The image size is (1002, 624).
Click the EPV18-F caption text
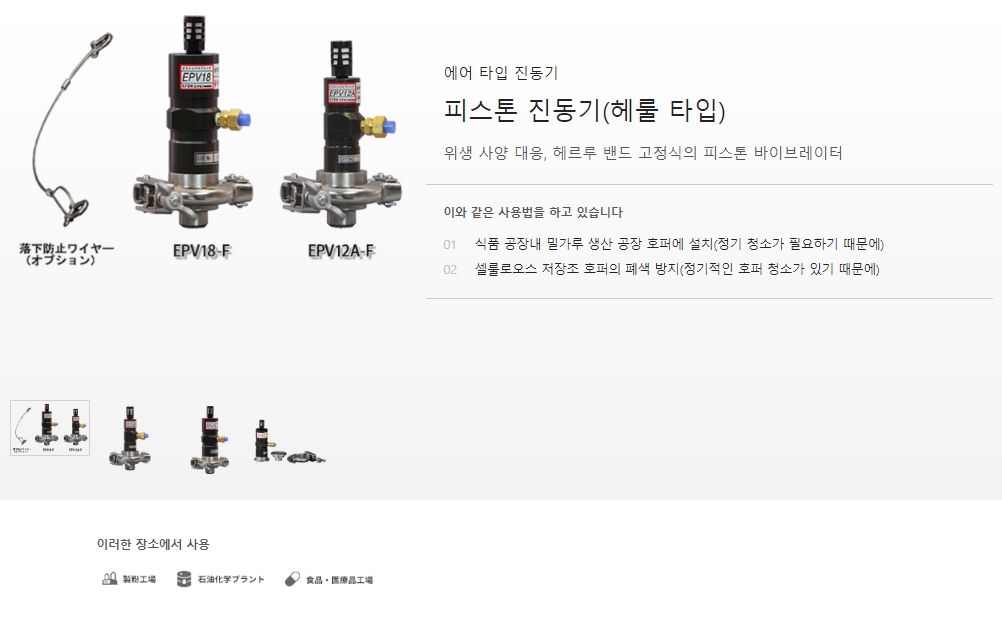pos(201,251)
